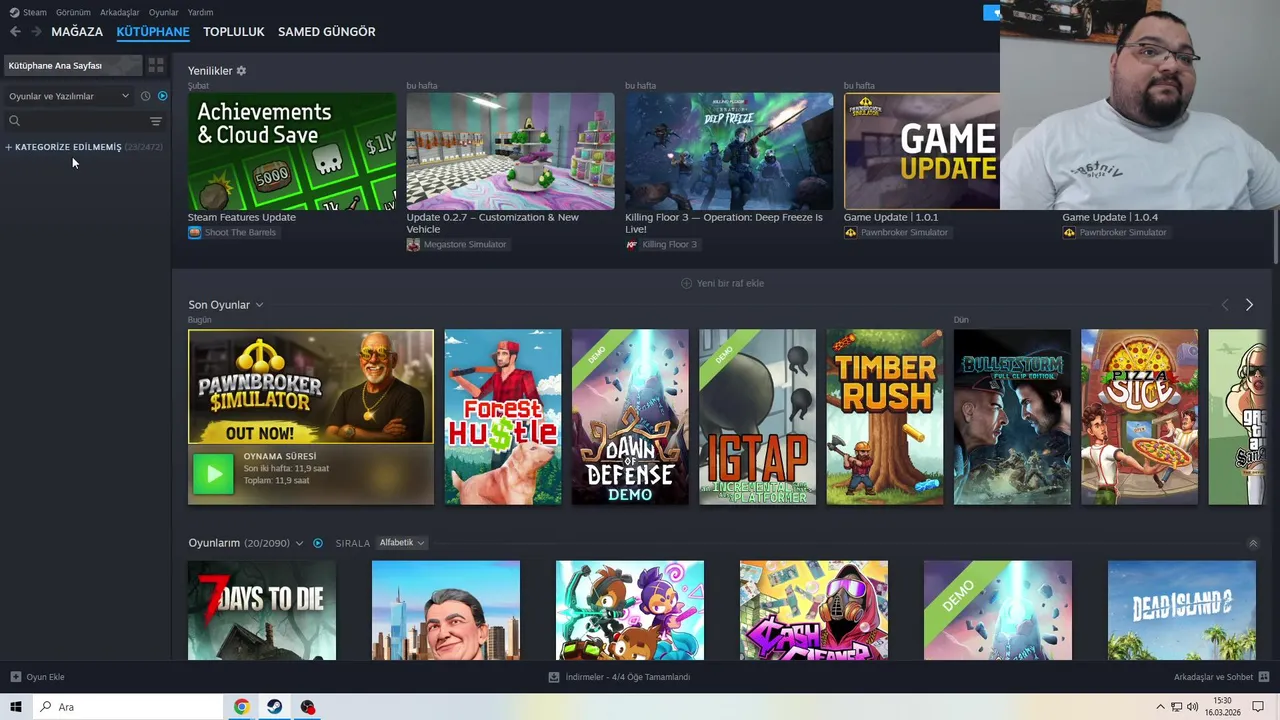
Task: Click the recent activity clock icon
Action: (146, 96)
